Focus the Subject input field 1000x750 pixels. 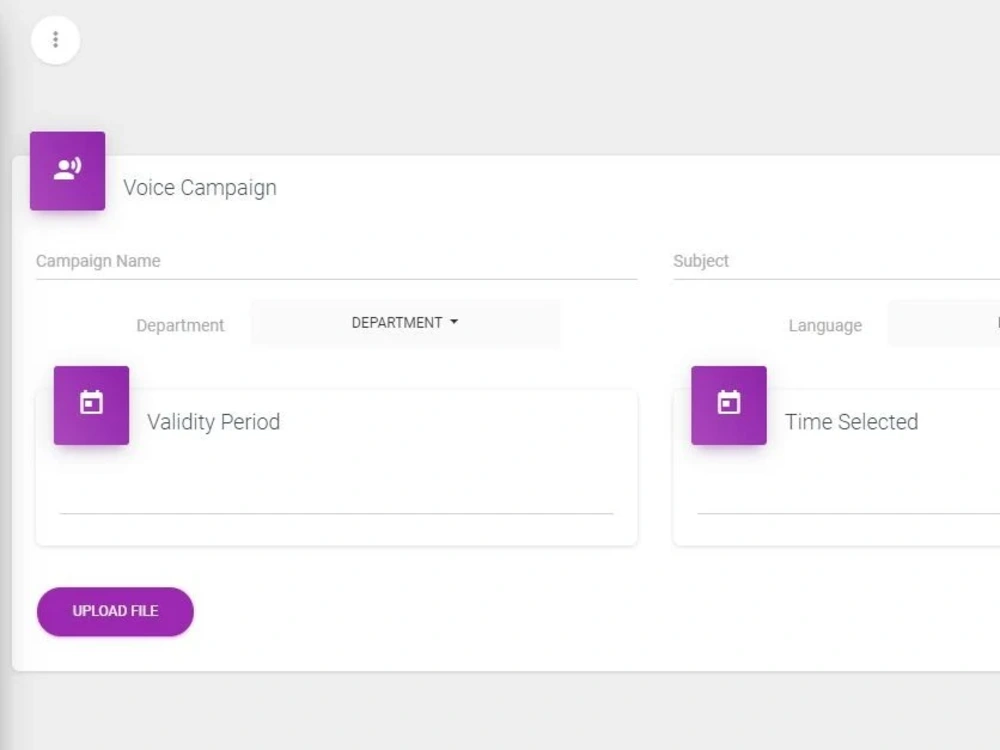tap(837, 261)
